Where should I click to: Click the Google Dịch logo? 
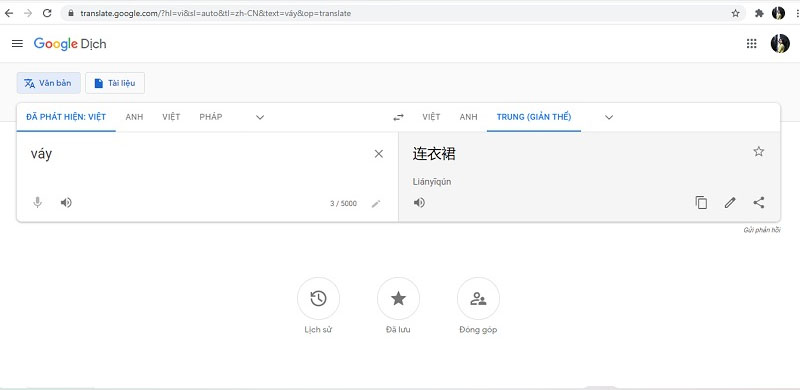tap(70, 44)
